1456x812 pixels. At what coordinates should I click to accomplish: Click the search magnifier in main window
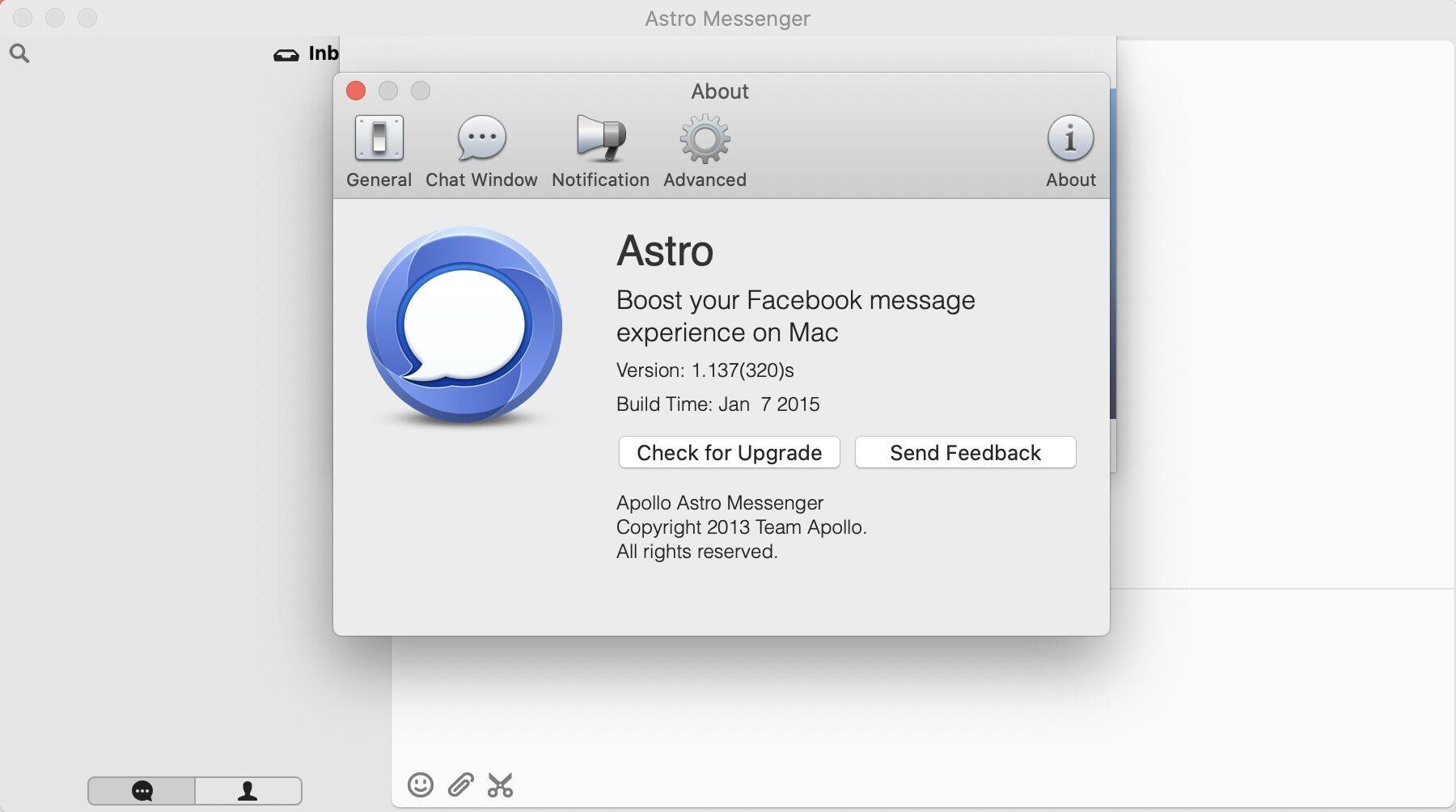[19, 53]
